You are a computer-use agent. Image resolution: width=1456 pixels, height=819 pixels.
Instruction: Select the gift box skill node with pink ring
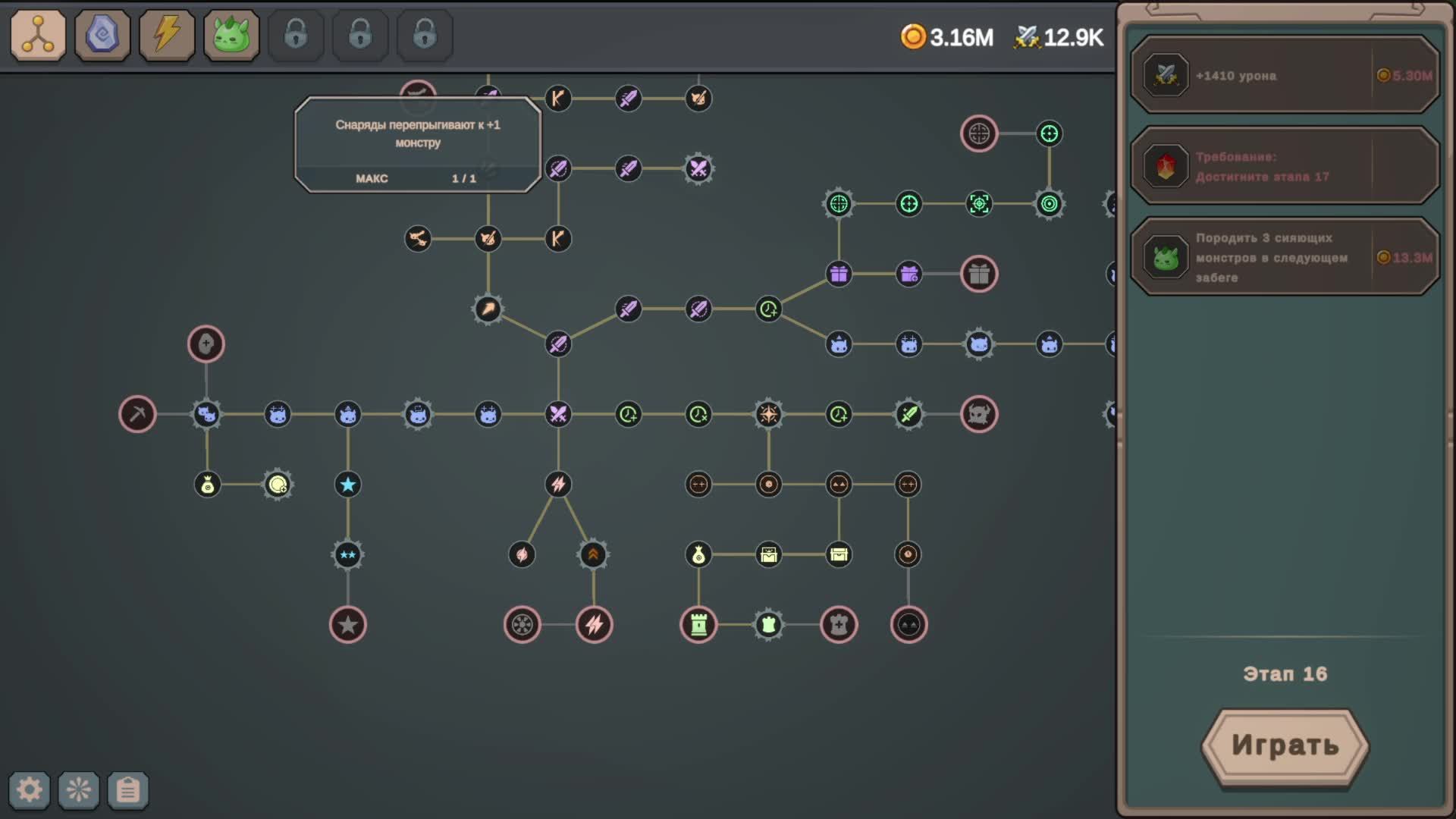(x=979, y=274)
